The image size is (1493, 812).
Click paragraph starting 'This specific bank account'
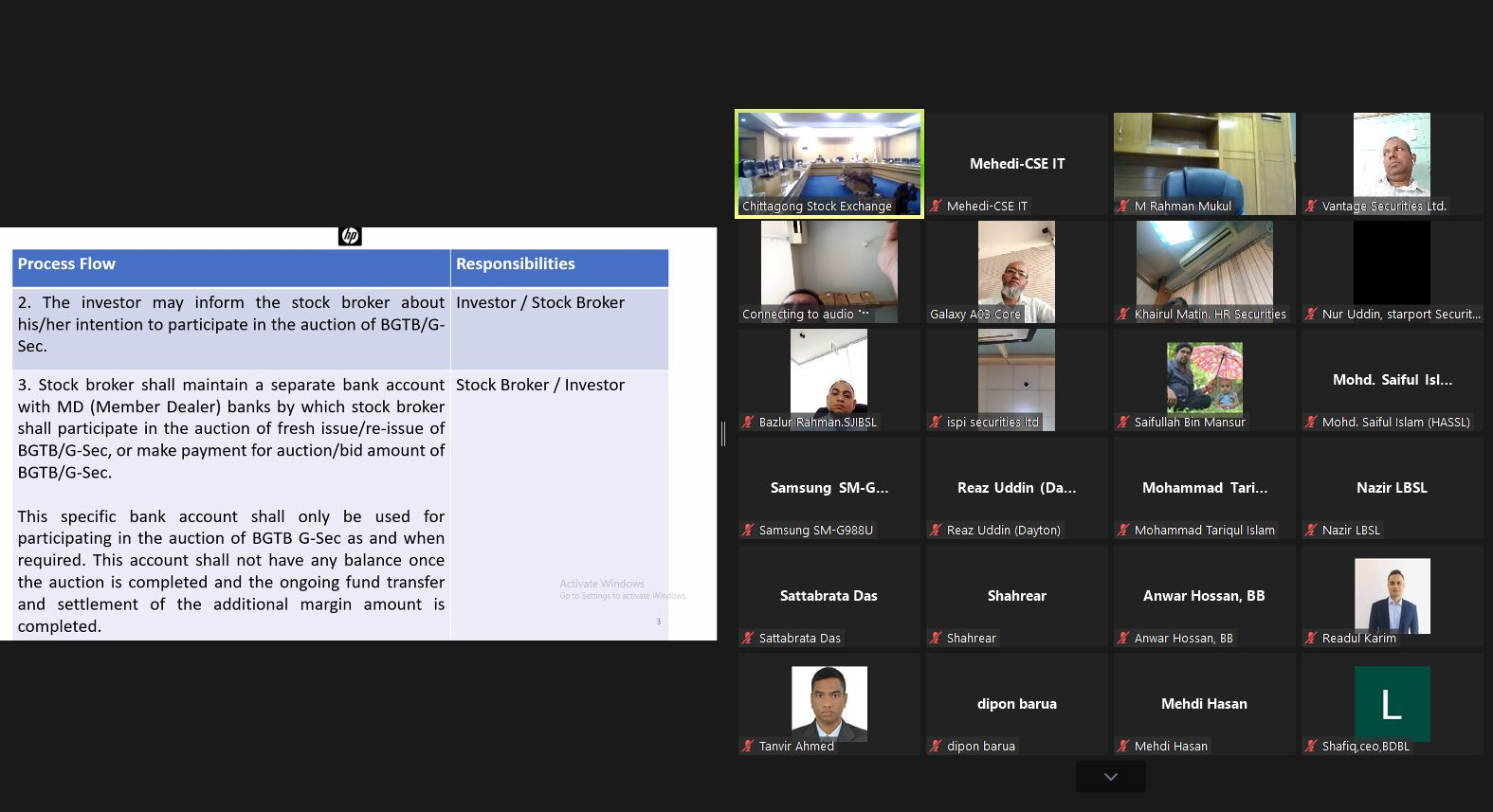point(231,571)
